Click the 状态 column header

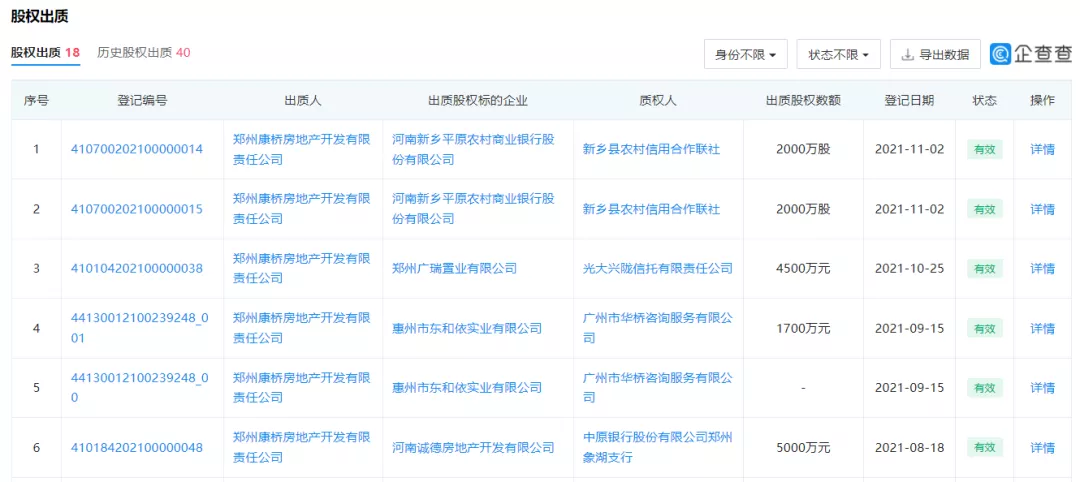click(x=984, y=101)
